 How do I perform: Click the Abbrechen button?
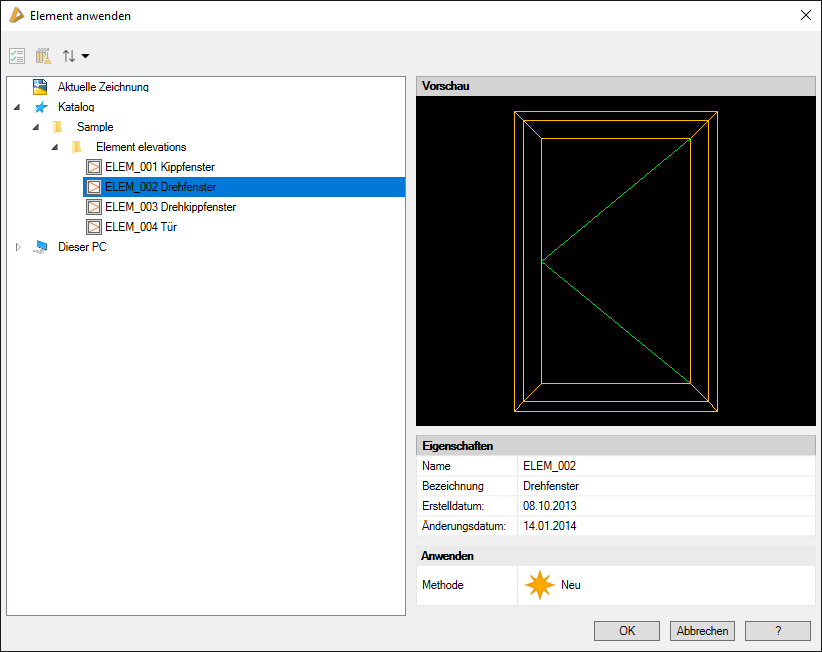(x=703, y=631)
